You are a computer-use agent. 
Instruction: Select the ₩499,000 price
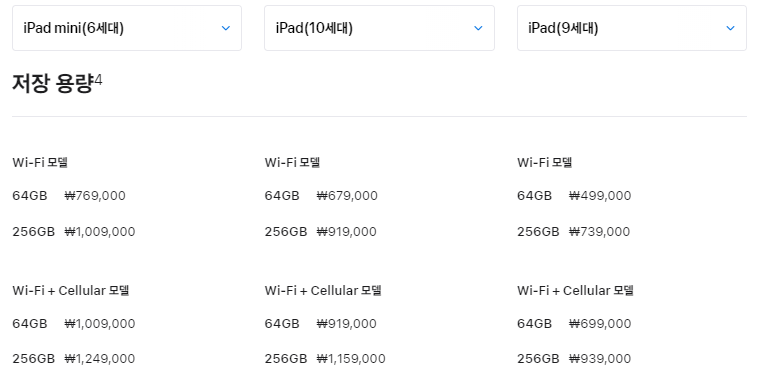pyautogui.click(x=600, y=195)
